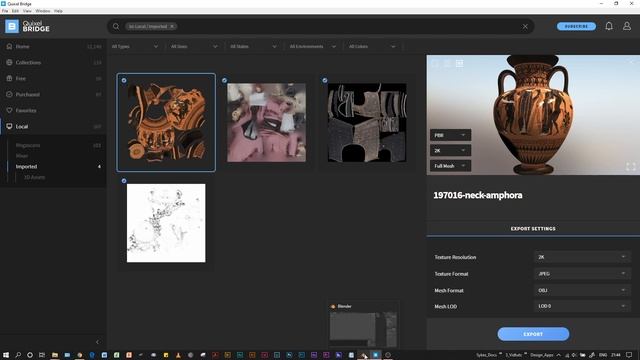640x360 pixels.
Task: Open the user account icon
Action: (x=627, y=26)
